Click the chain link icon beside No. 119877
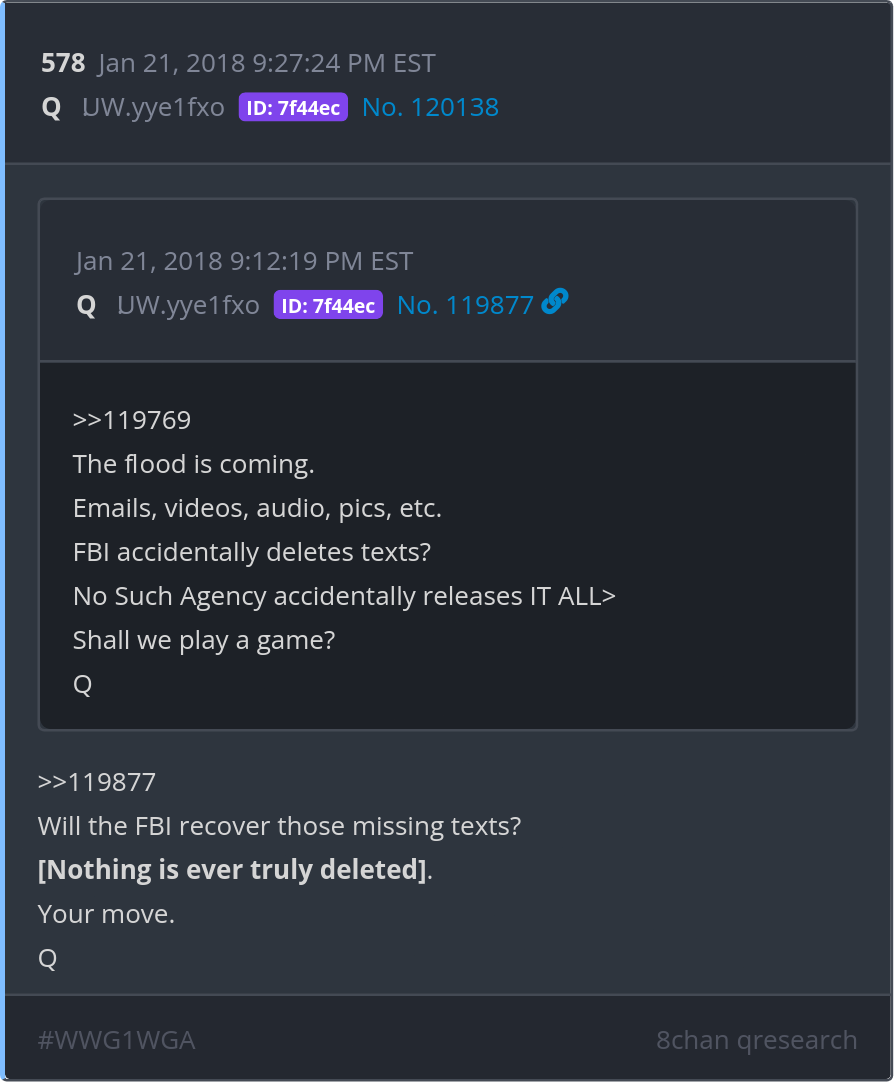Image resolution: width=894 pixels, height=1082 pixels. click(x=555, y=302)
